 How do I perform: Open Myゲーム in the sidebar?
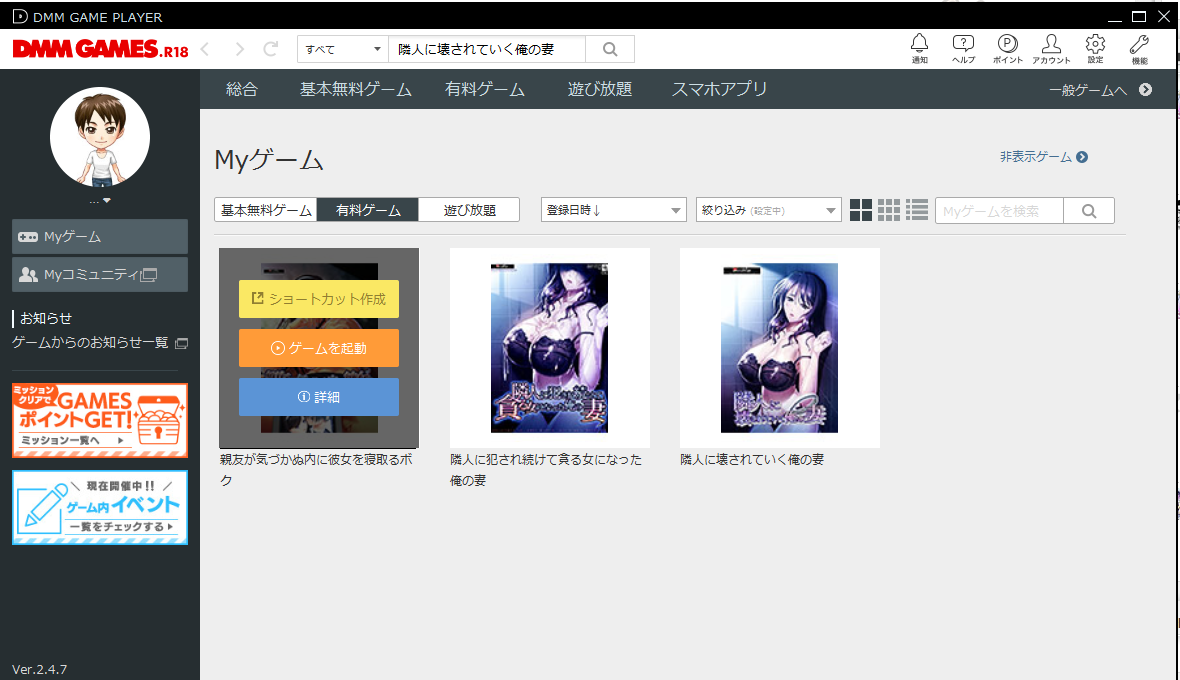[100, 237]
